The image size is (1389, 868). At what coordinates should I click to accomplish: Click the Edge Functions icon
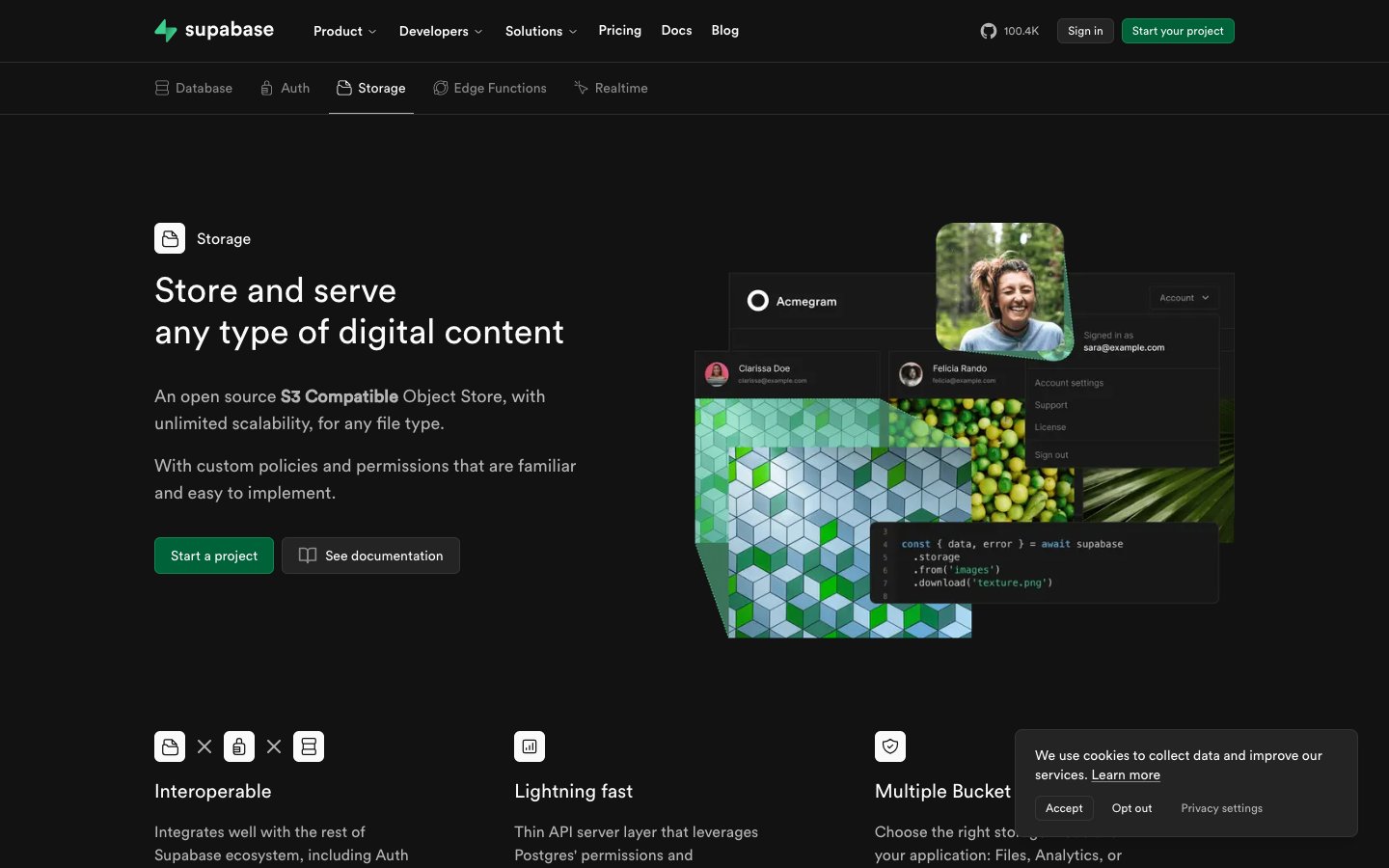coord(439,88)
